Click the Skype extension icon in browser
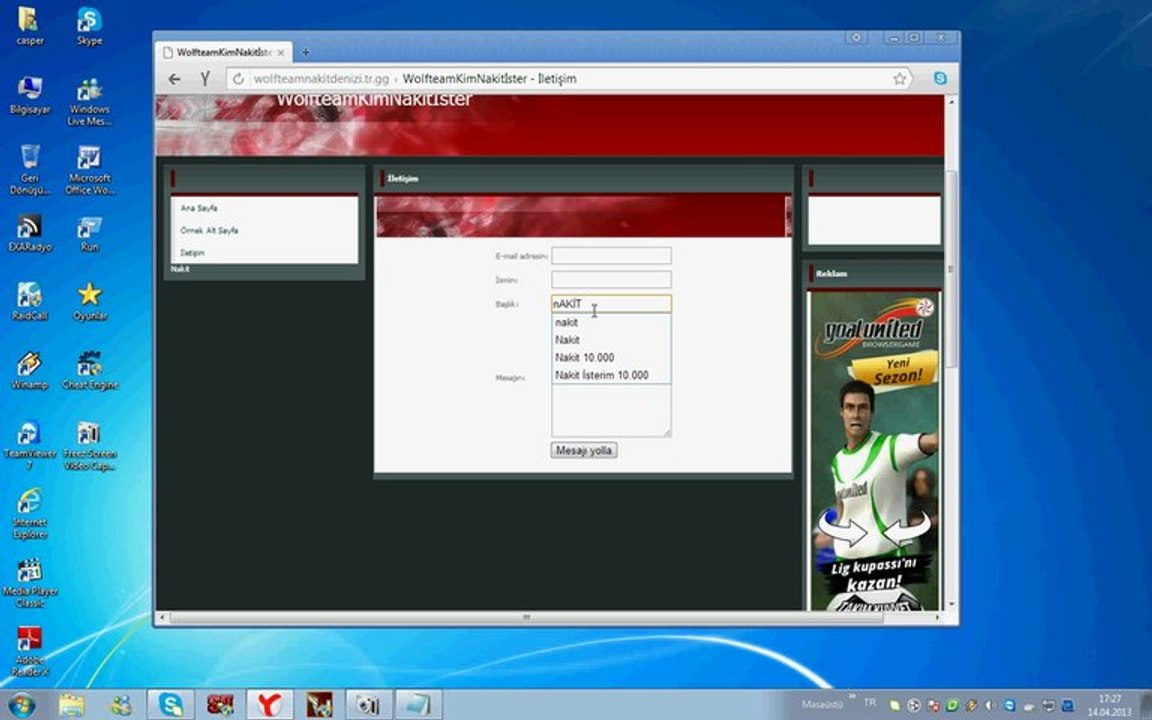Viewport: 1152px width, 720px height. tap(940, 78)
